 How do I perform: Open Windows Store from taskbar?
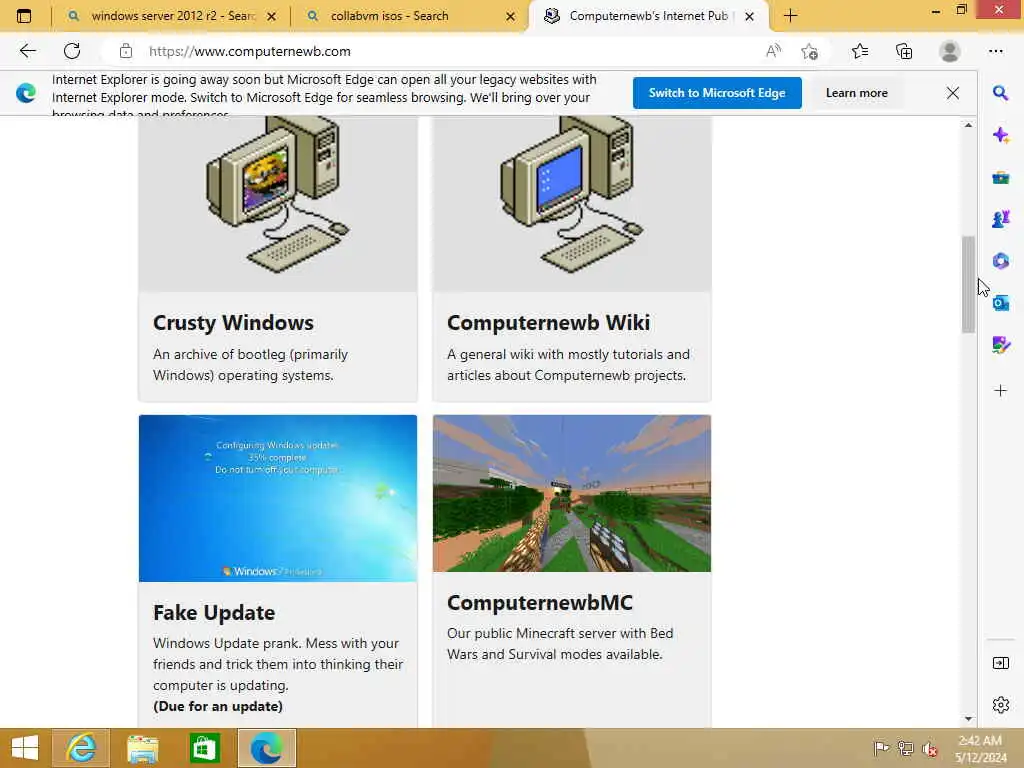[204, 748]
